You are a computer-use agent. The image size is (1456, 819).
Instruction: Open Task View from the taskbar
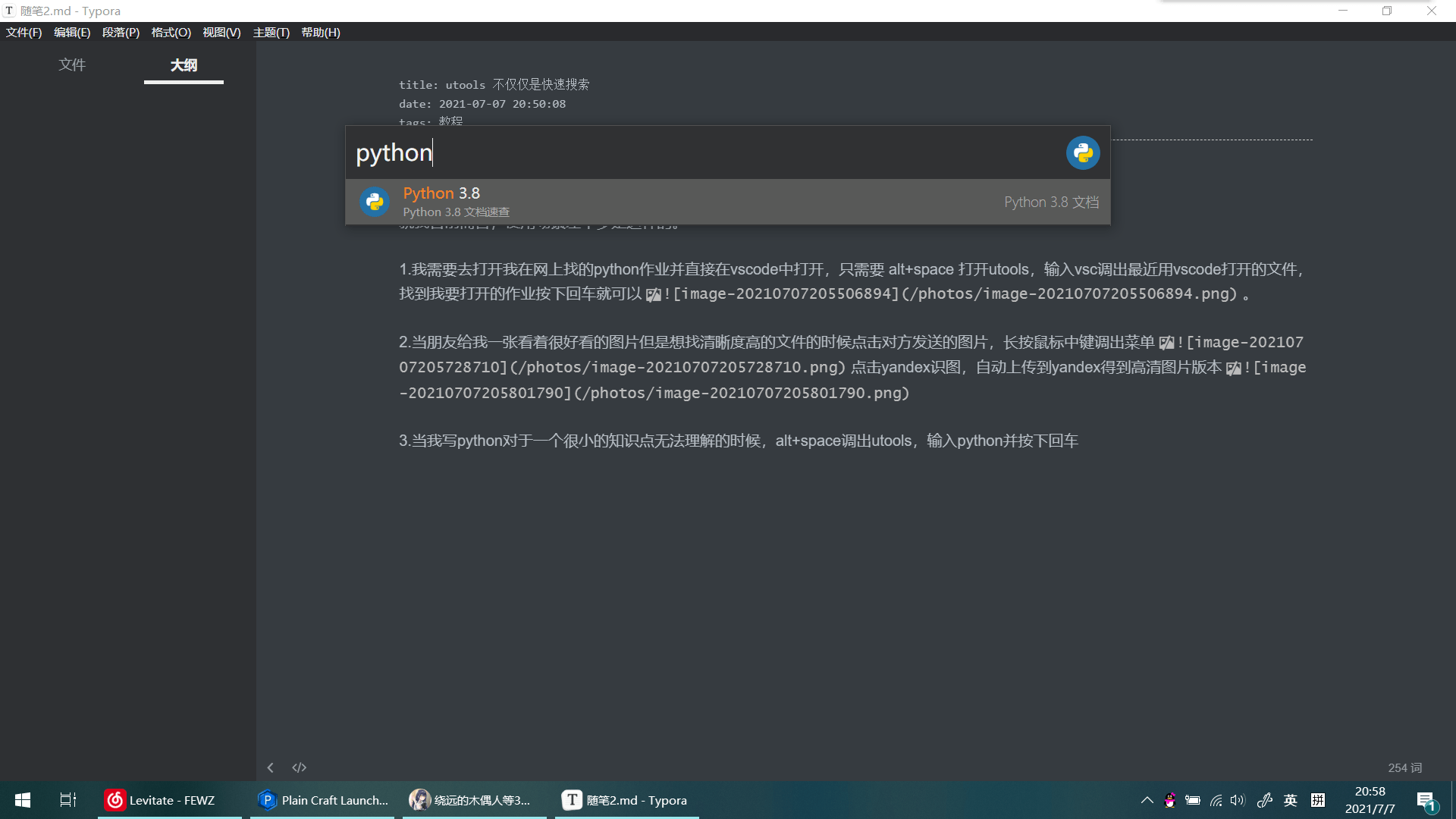pos(68,800)
